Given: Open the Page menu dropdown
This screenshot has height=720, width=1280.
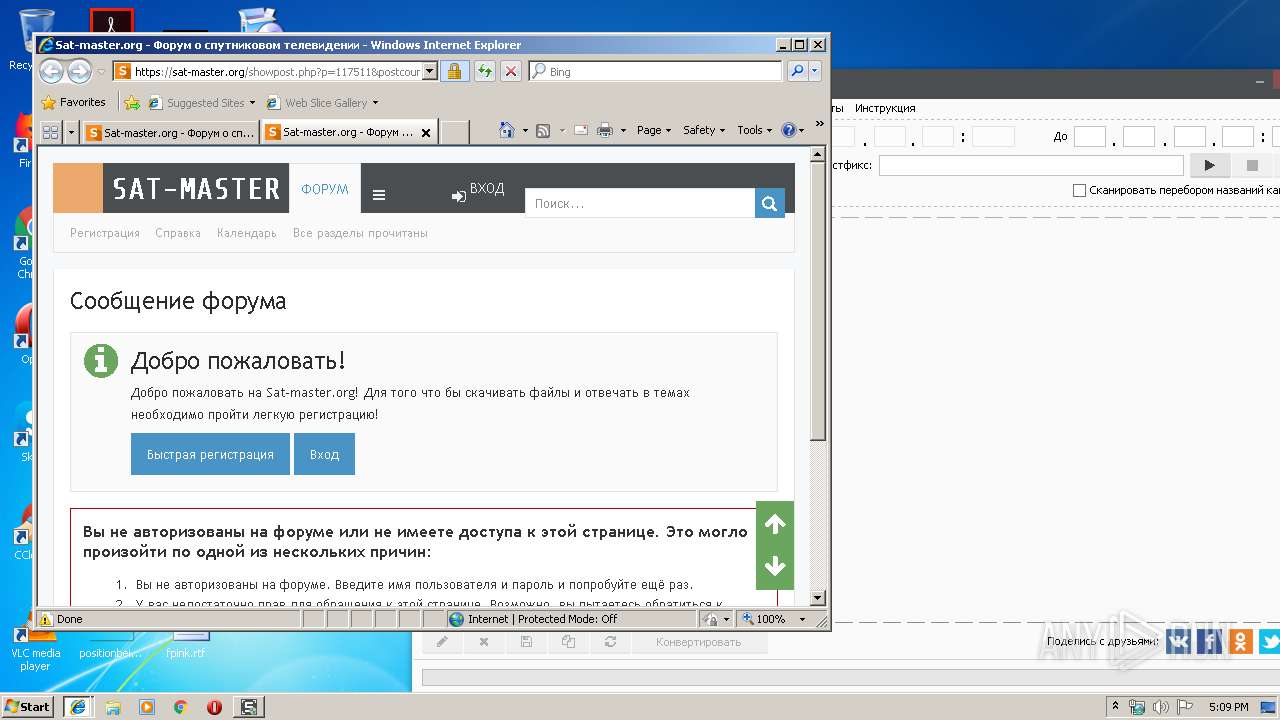Looking at the screenshot, I should tap(654, 130).
